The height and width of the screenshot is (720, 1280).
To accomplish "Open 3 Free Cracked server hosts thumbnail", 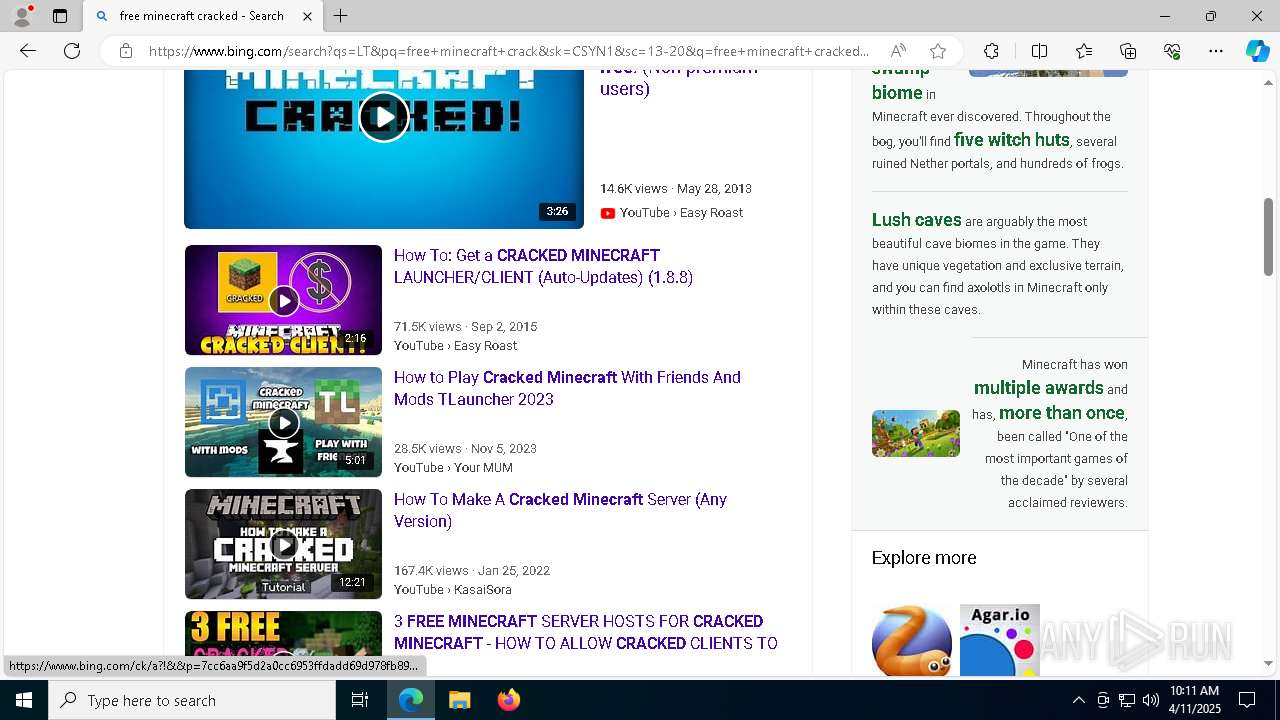I will (x=283, y=635).
